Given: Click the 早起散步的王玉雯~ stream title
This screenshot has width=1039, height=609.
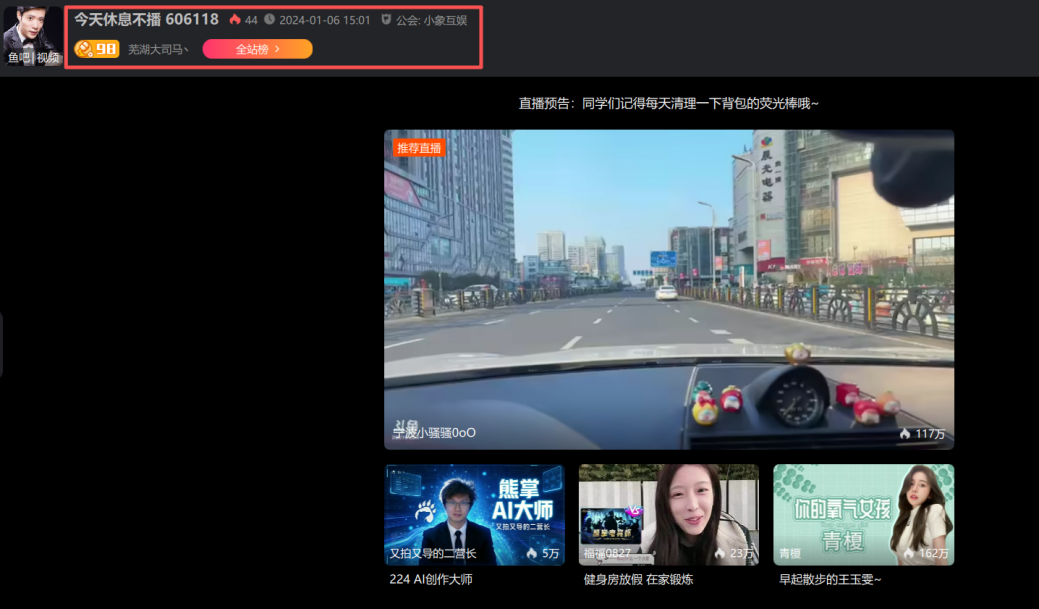Looking at the screenshot, I should 830,579.
